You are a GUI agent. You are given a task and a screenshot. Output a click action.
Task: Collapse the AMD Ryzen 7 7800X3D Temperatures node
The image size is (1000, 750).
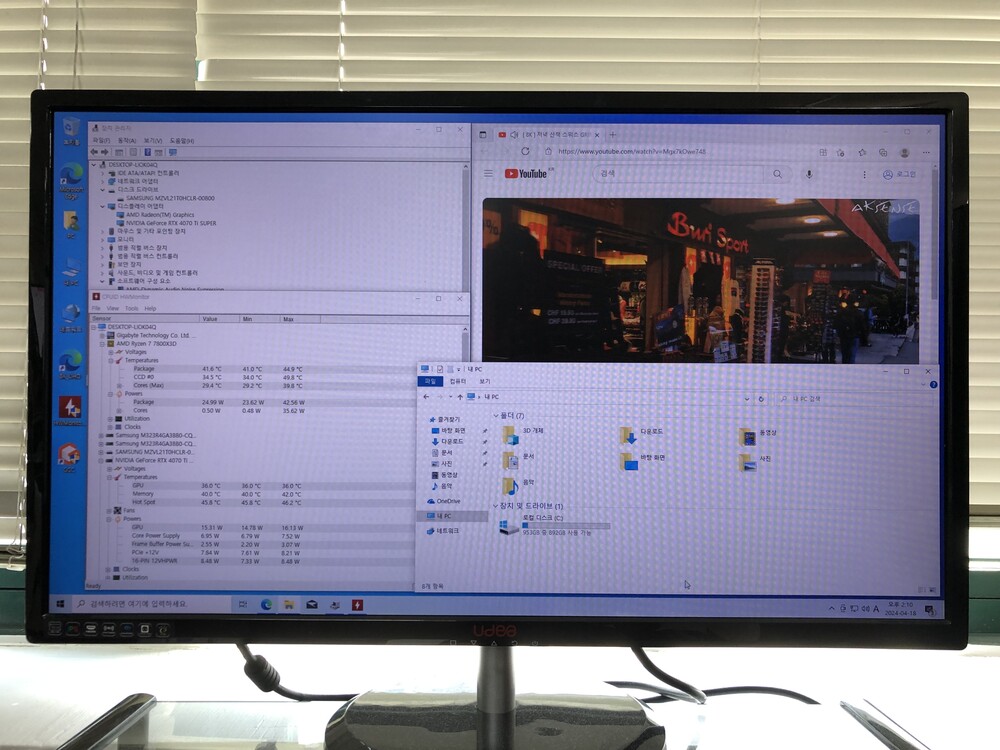112,360
